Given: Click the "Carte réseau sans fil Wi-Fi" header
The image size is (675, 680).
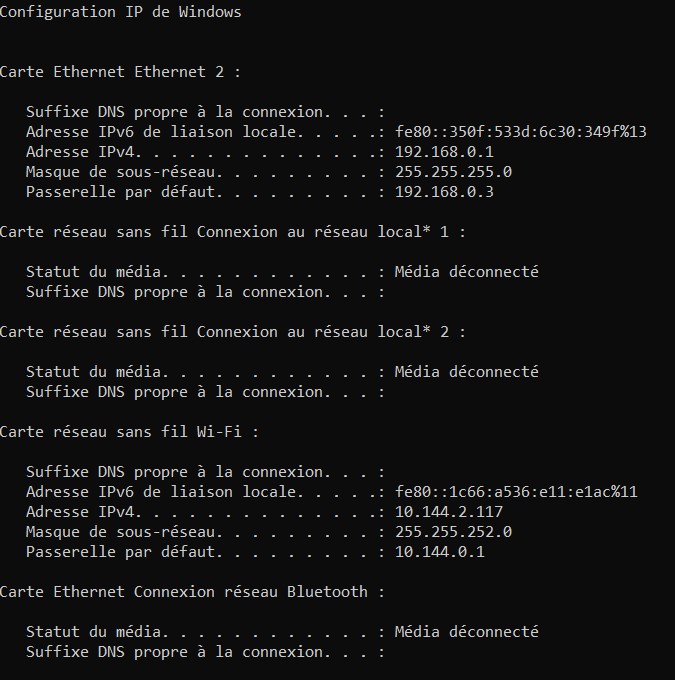Looking at the screenshot, I should pyautogui.click(x=130, y=432).
